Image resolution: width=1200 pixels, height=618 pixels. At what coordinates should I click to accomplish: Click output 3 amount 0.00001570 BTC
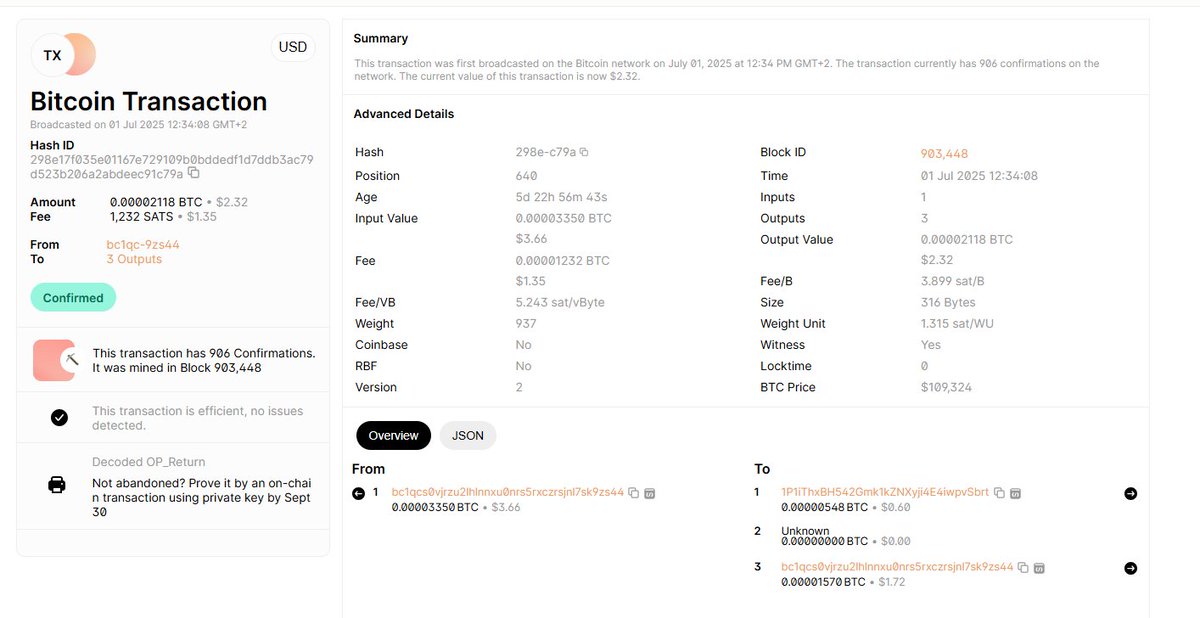click(x=823, y=582)
